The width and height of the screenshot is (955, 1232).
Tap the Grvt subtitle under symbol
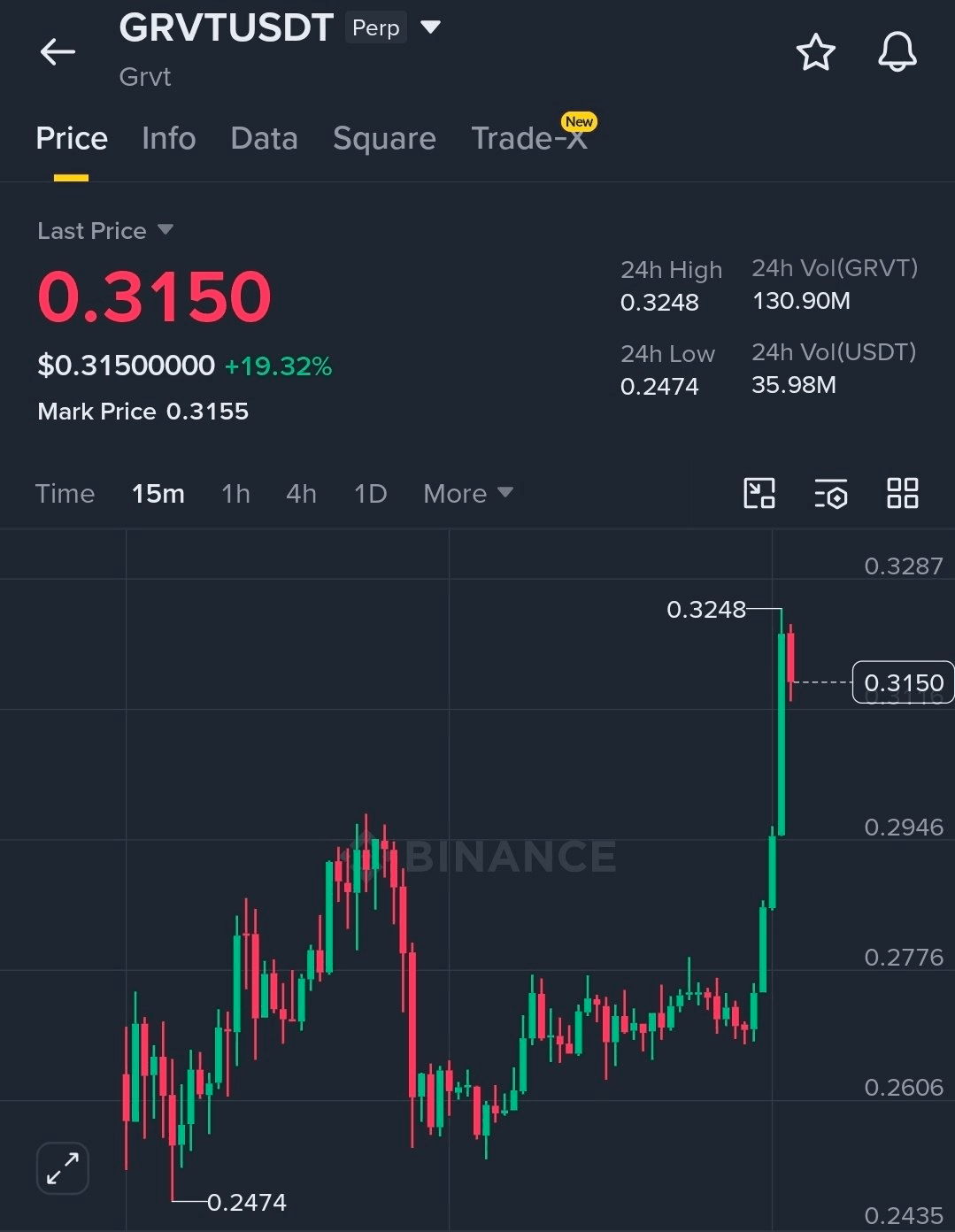(145, 77)
